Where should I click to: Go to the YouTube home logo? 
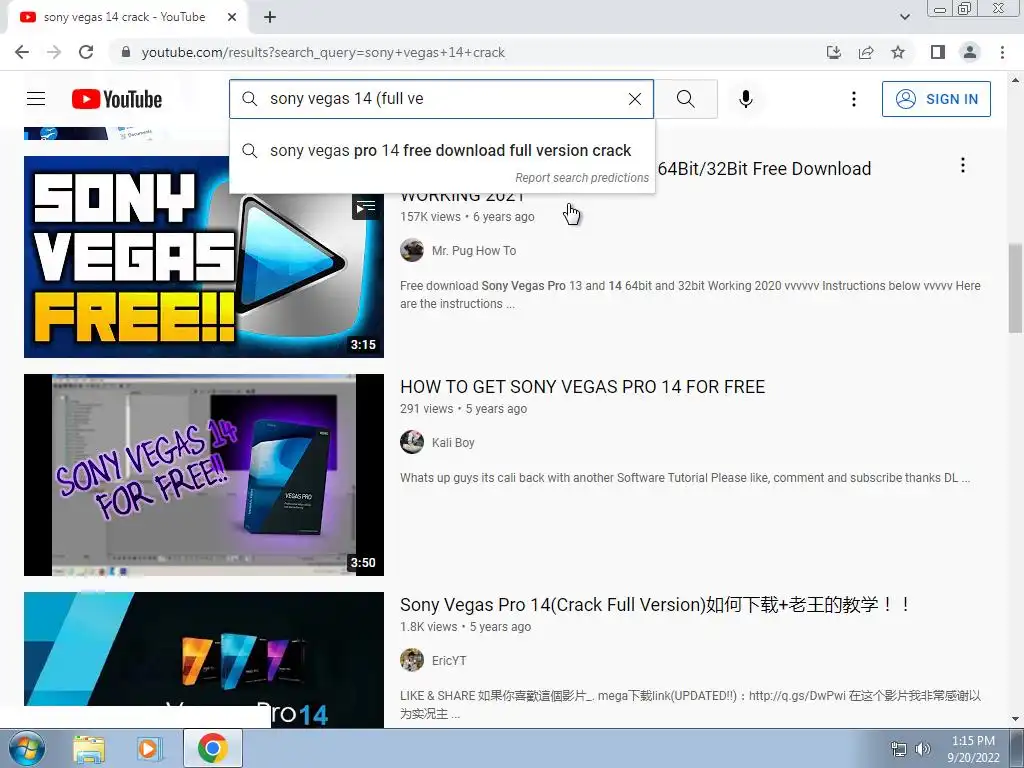tap(117, 99)
